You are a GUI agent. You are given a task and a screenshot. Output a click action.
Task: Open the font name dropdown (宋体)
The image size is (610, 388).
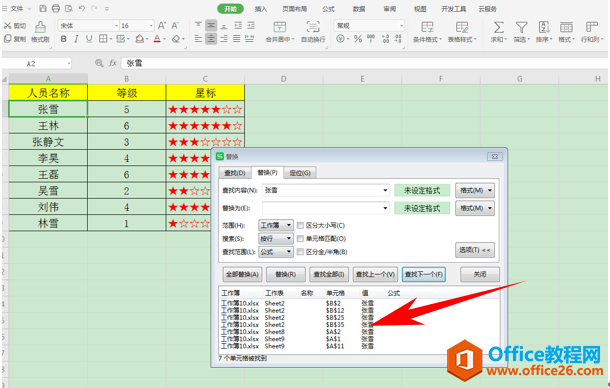[x=116, y=26]
